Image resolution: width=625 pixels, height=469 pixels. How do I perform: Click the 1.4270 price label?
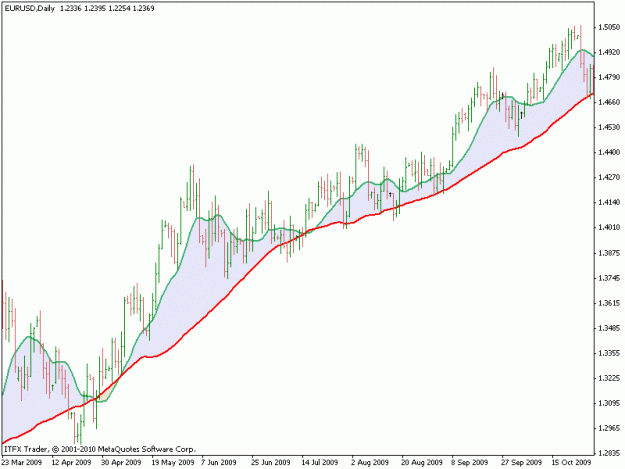click(x=609, y=177)
